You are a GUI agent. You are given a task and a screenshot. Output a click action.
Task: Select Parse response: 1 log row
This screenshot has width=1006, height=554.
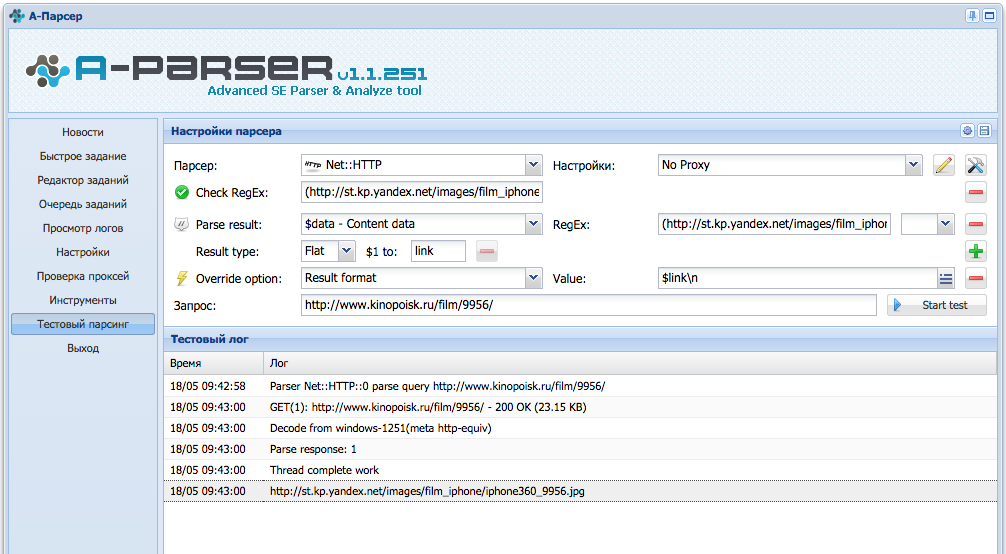pos(581,449)
